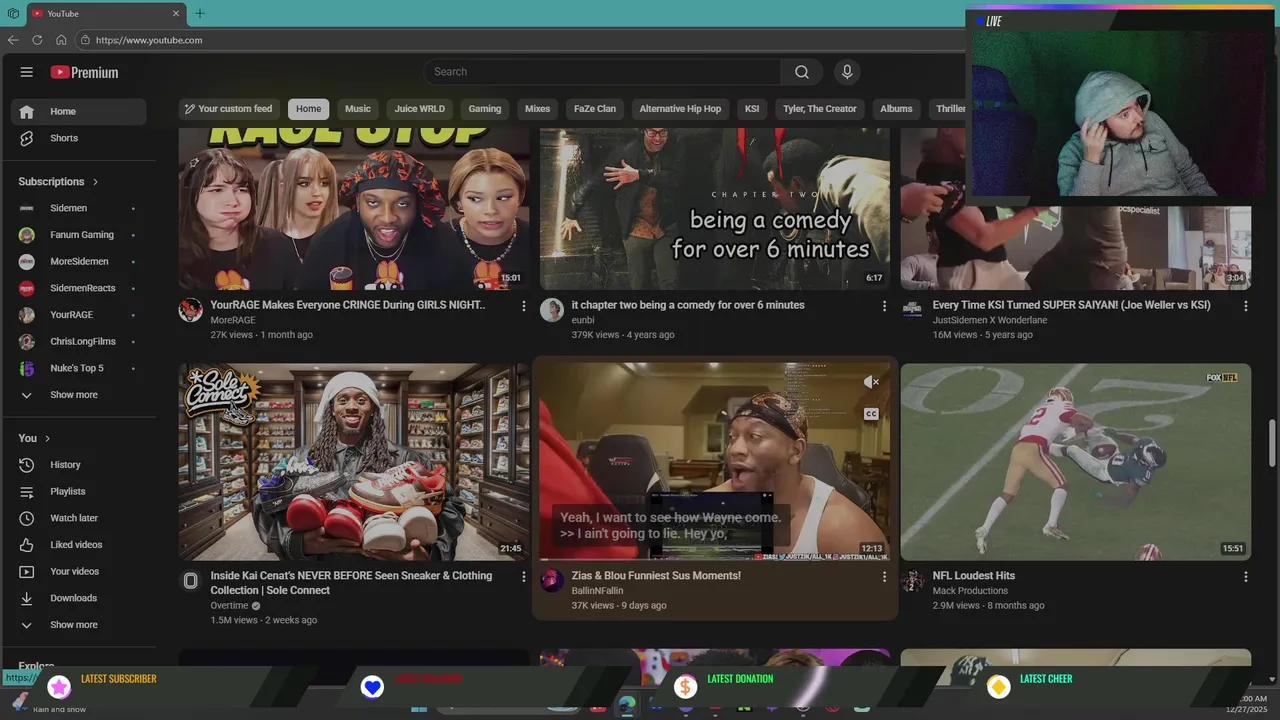Select the FaZe Clan filter chip
The width and height of the screenshot is (1280, 720).
click(x=595, y=109)
